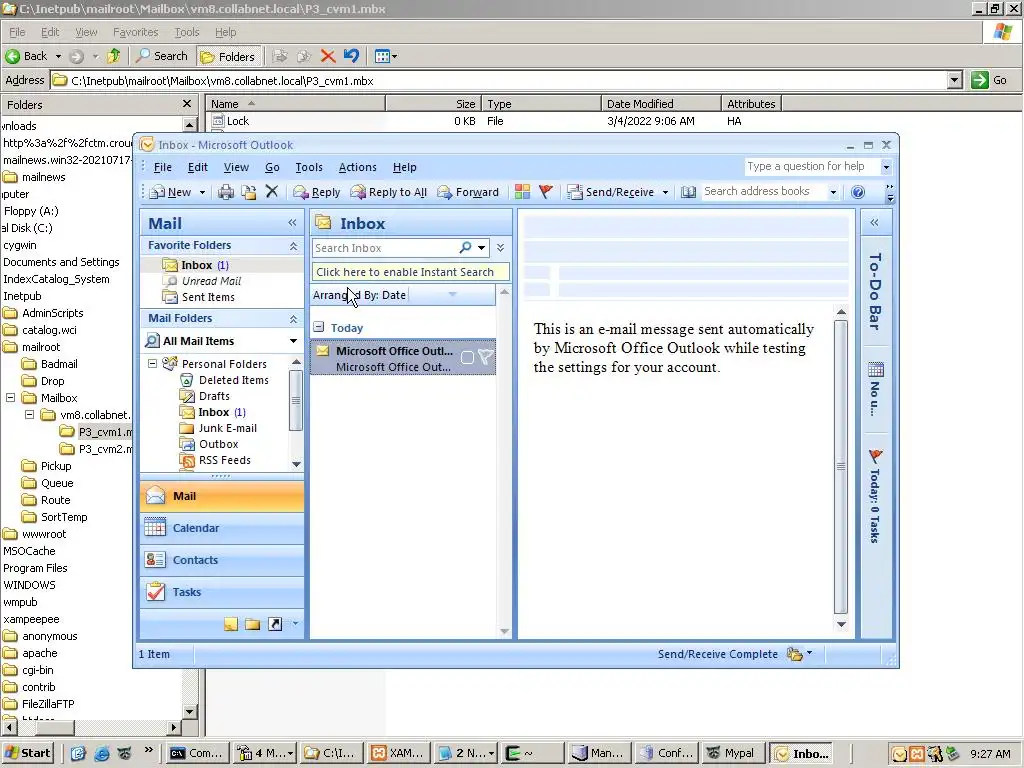Switch to the XAM... taskbar button
This screenshot has height=768, width=1024.
(398, 753)
